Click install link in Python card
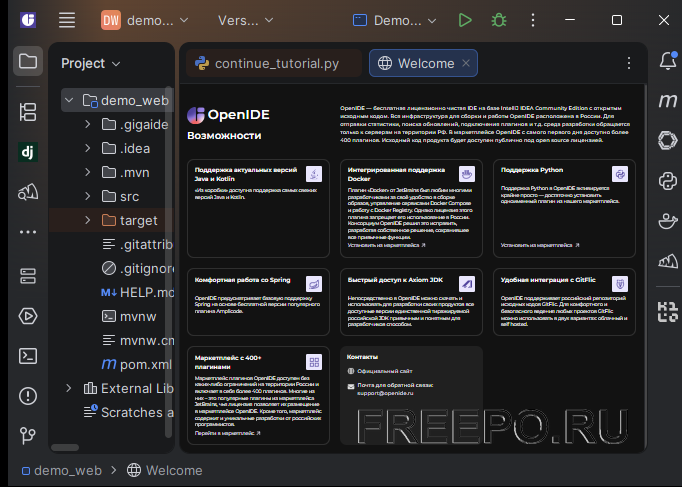The height and width of the screenshot is (487, 682). (x=540, y=245)
